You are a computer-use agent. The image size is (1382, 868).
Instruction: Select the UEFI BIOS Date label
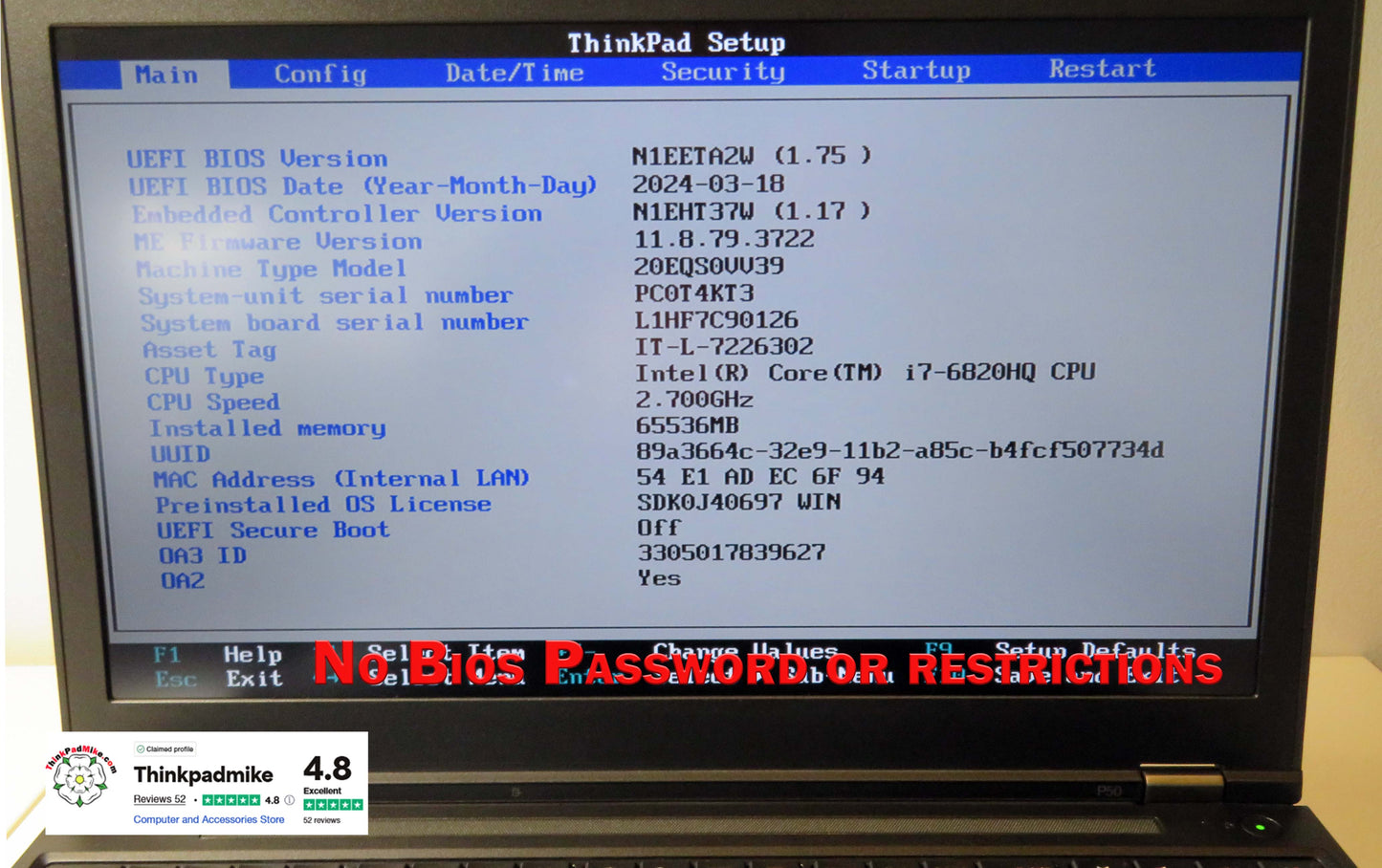(x=363, y=185)
